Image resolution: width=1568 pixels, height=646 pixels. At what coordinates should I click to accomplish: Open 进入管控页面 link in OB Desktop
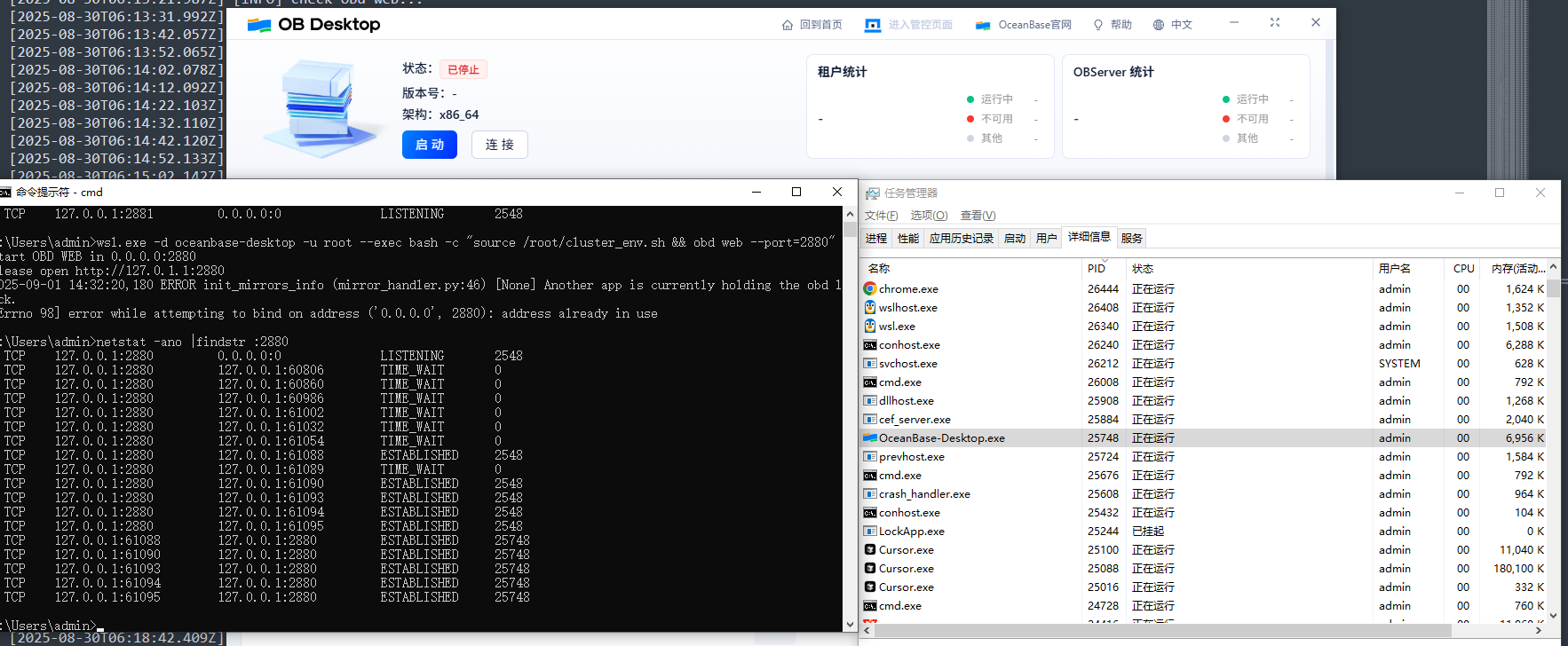point(920,25)
